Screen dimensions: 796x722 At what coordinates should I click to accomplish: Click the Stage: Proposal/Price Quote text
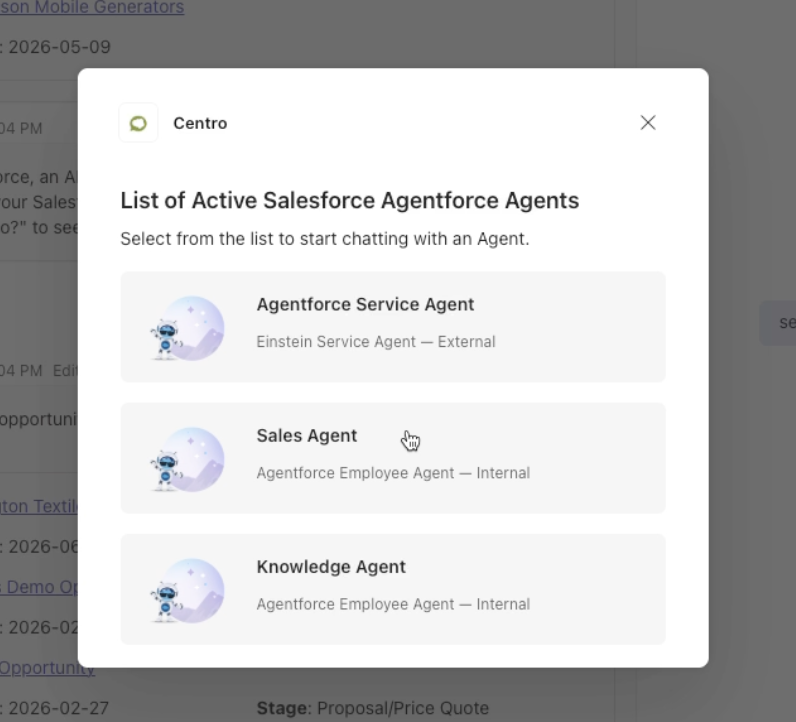coord(373,708)
